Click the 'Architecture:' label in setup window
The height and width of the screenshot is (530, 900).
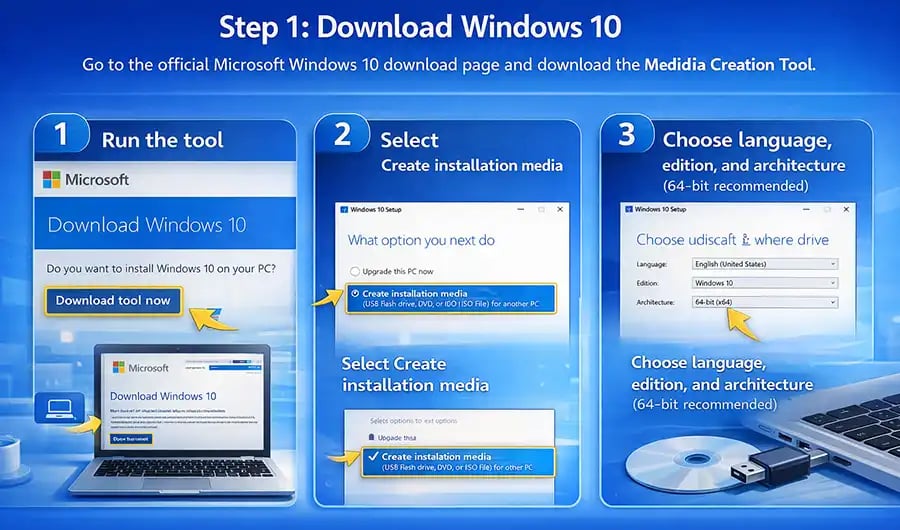[655, 302]
